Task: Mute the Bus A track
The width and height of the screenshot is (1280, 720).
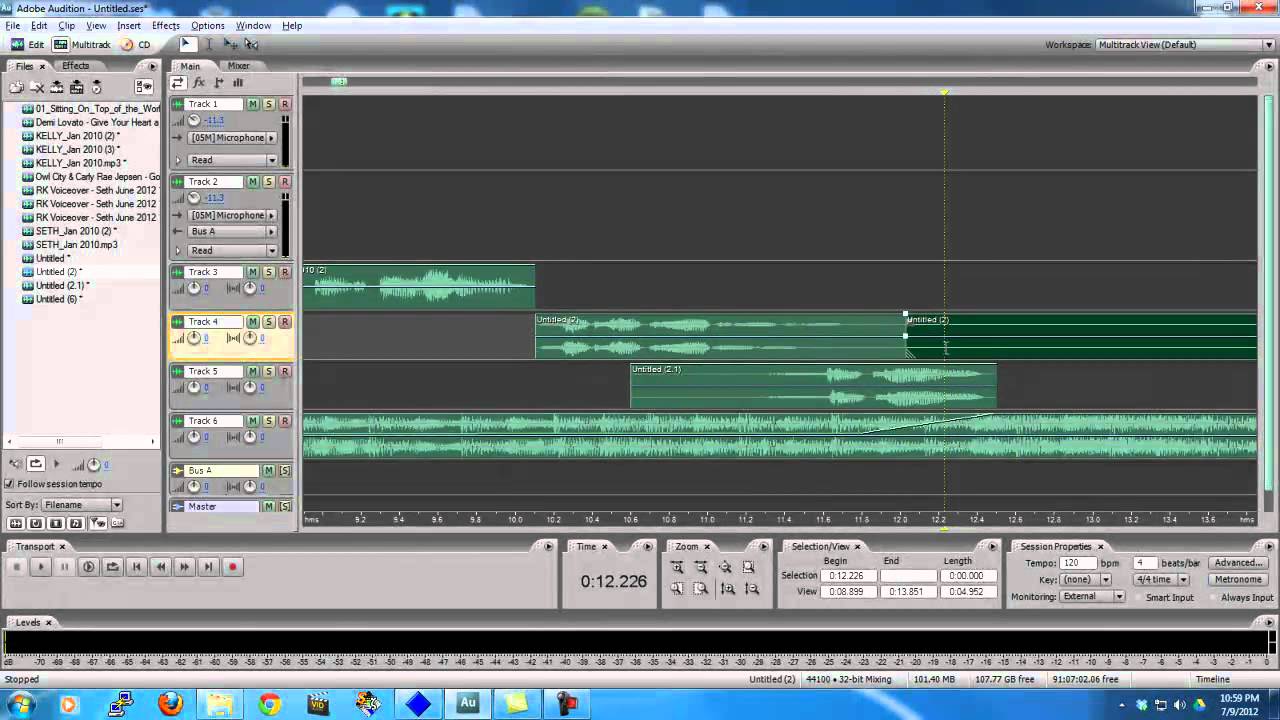Action: click(x=268, y=470)
